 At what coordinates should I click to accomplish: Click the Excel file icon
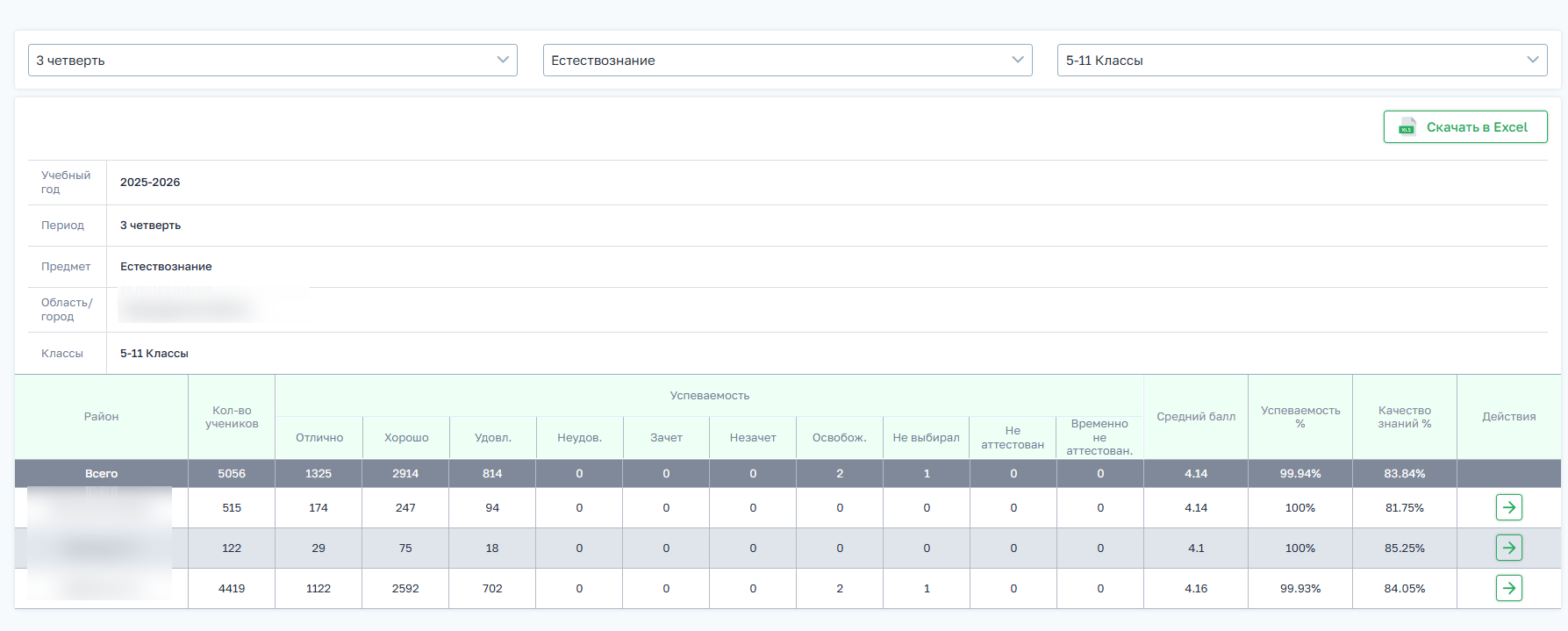pyautogui.click(x=1407, y=127)
